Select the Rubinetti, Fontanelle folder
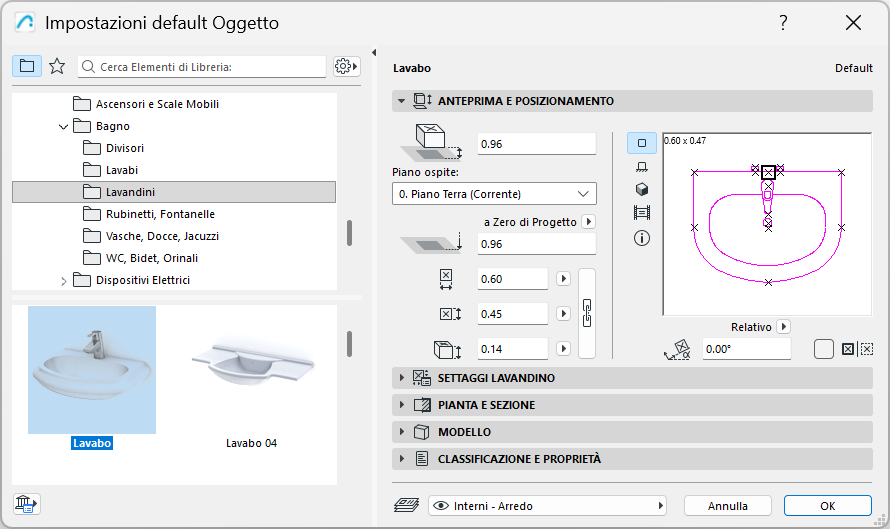 point(160,214)
